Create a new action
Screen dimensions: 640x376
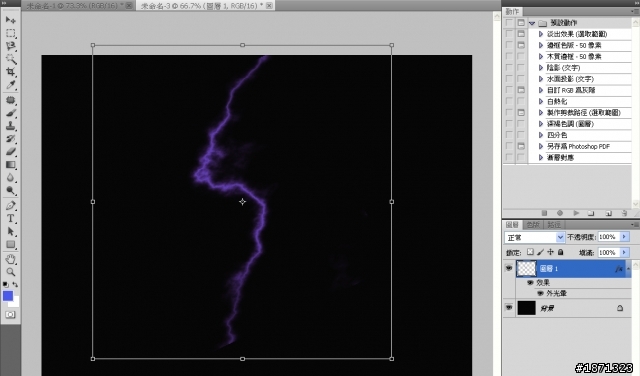(x=609, y=213)
